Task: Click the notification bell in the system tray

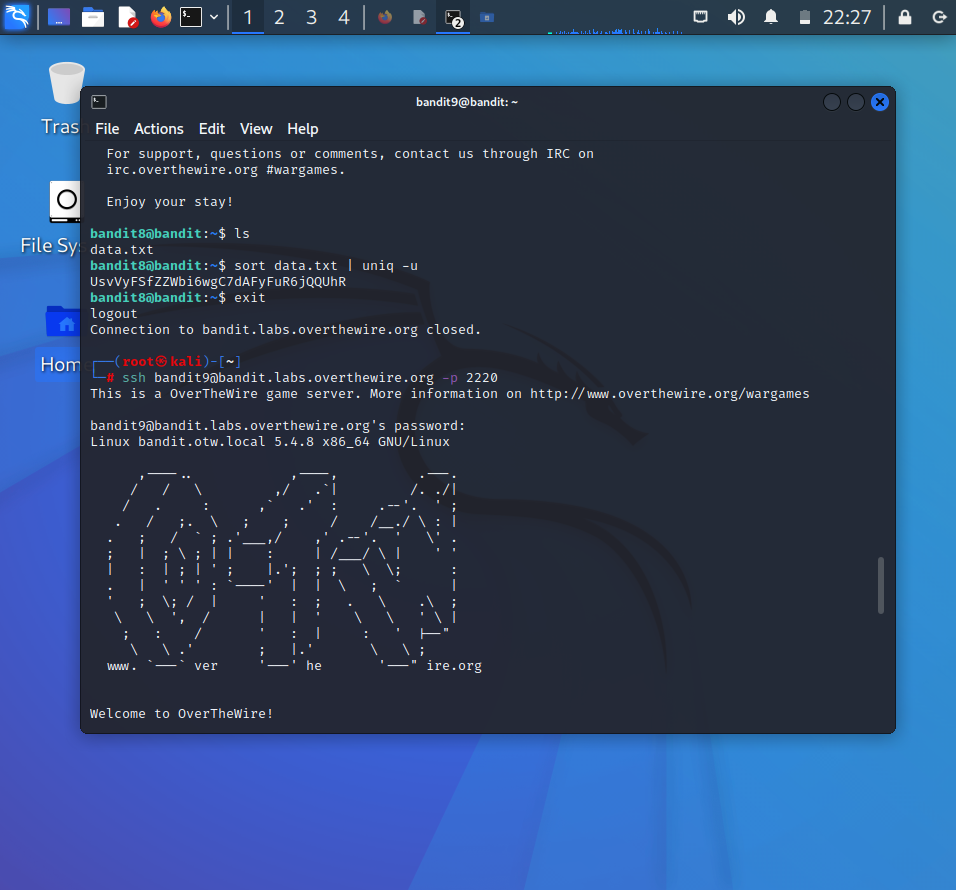Action: [770, 17]
